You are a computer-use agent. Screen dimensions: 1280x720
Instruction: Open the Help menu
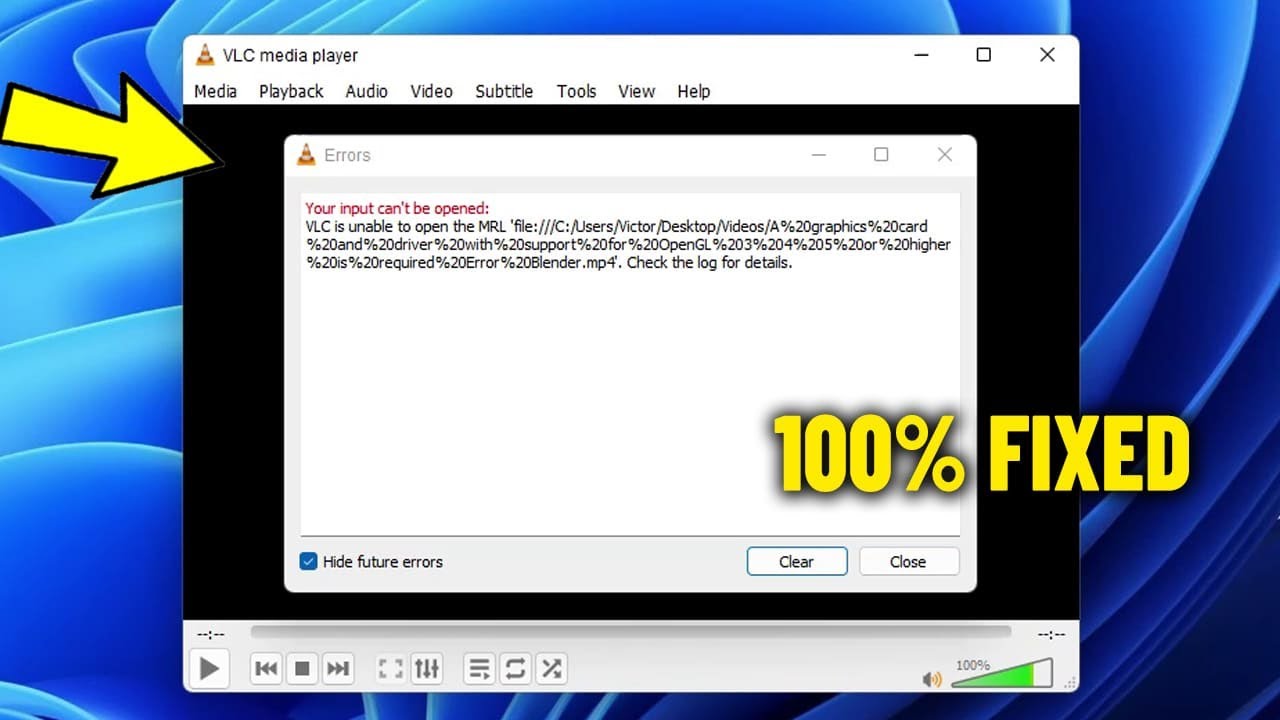(x=693, y=91)
